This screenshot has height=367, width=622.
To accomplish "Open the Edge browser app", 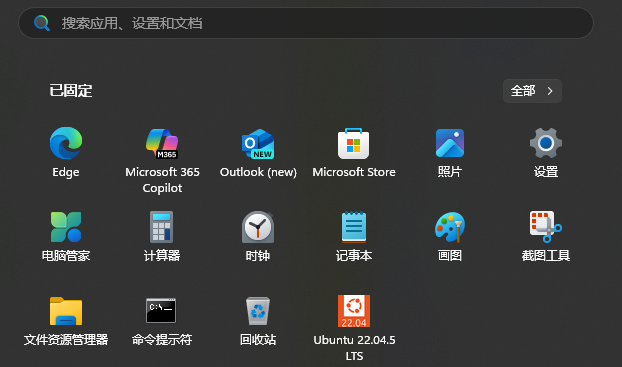I will pyautogui.click(x=66, y=144).
